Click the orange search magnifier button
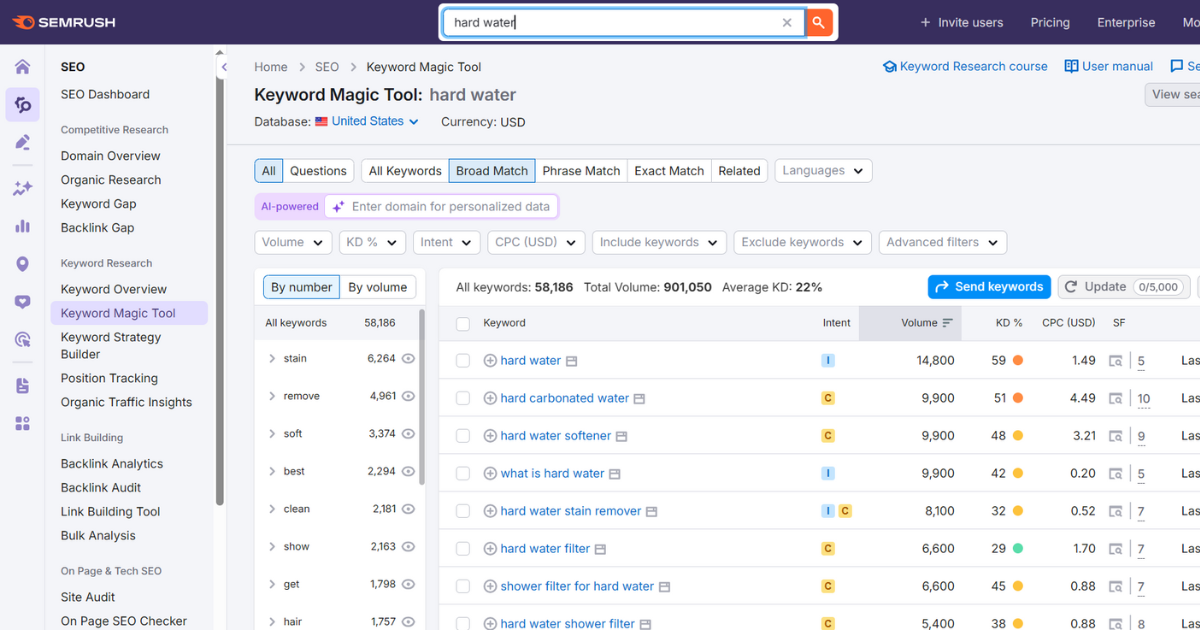Viewport: 1200px width, 630px height. point(819,22)
